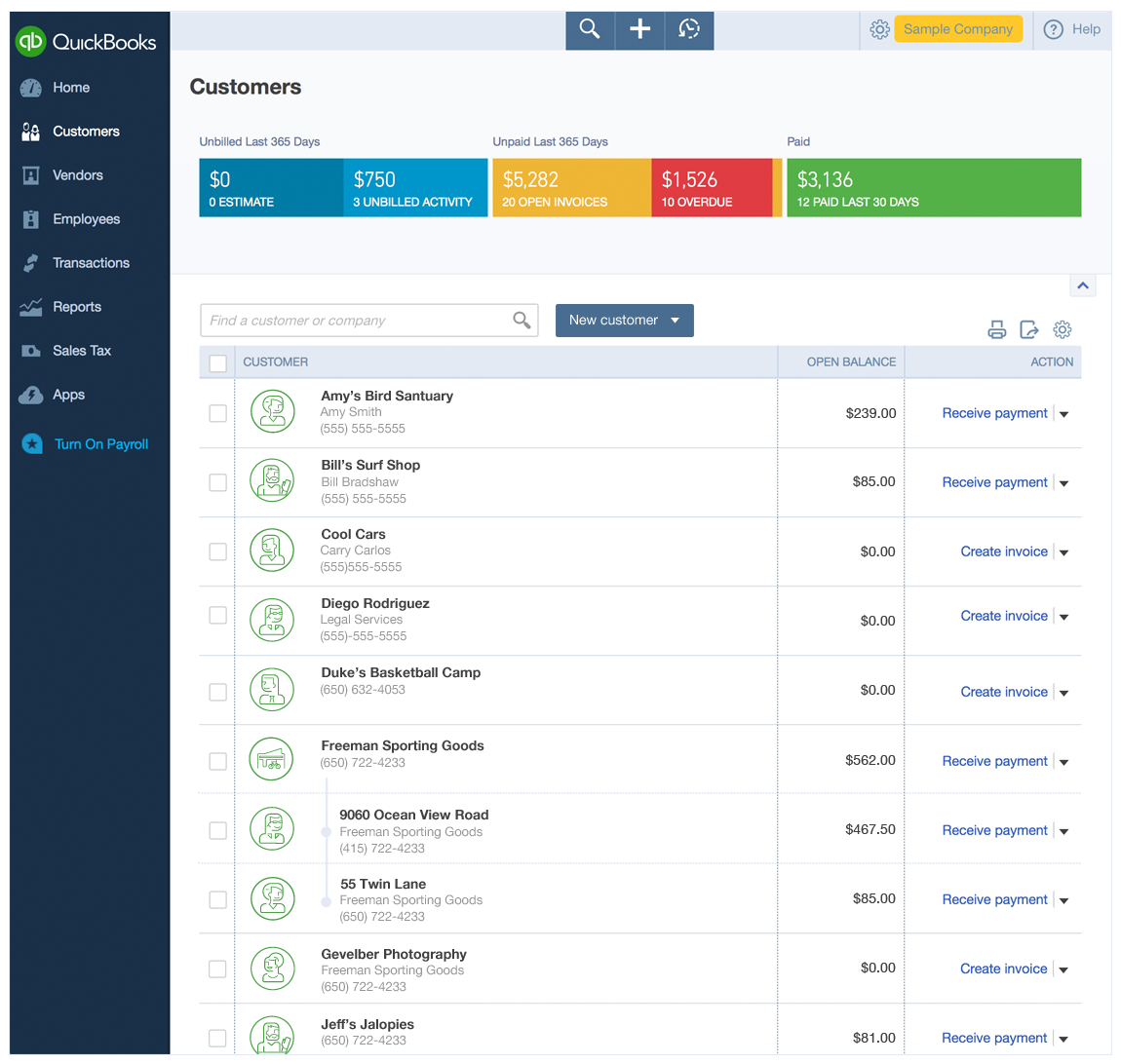Click Diego Rodriguez avatar icon
Viewport: 1121px width, 1064px height.
coord(272,620)
